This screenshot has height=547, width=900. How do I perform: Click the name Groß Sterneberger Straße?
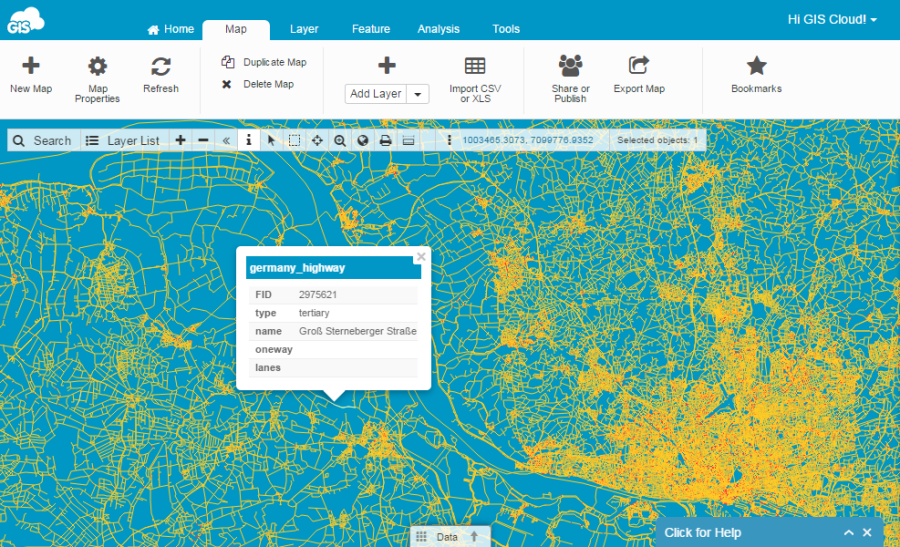[x=358, y=331]
